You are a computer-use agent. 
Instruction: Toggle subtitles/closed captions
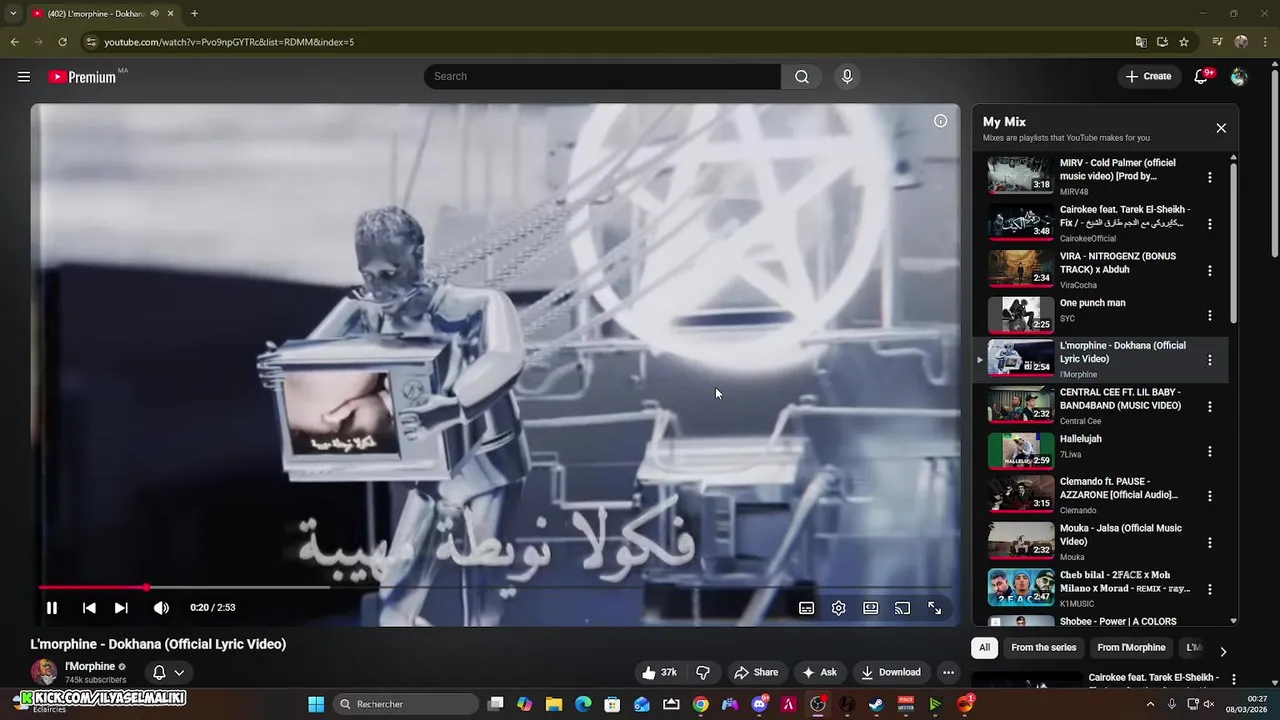click(806, 608)
